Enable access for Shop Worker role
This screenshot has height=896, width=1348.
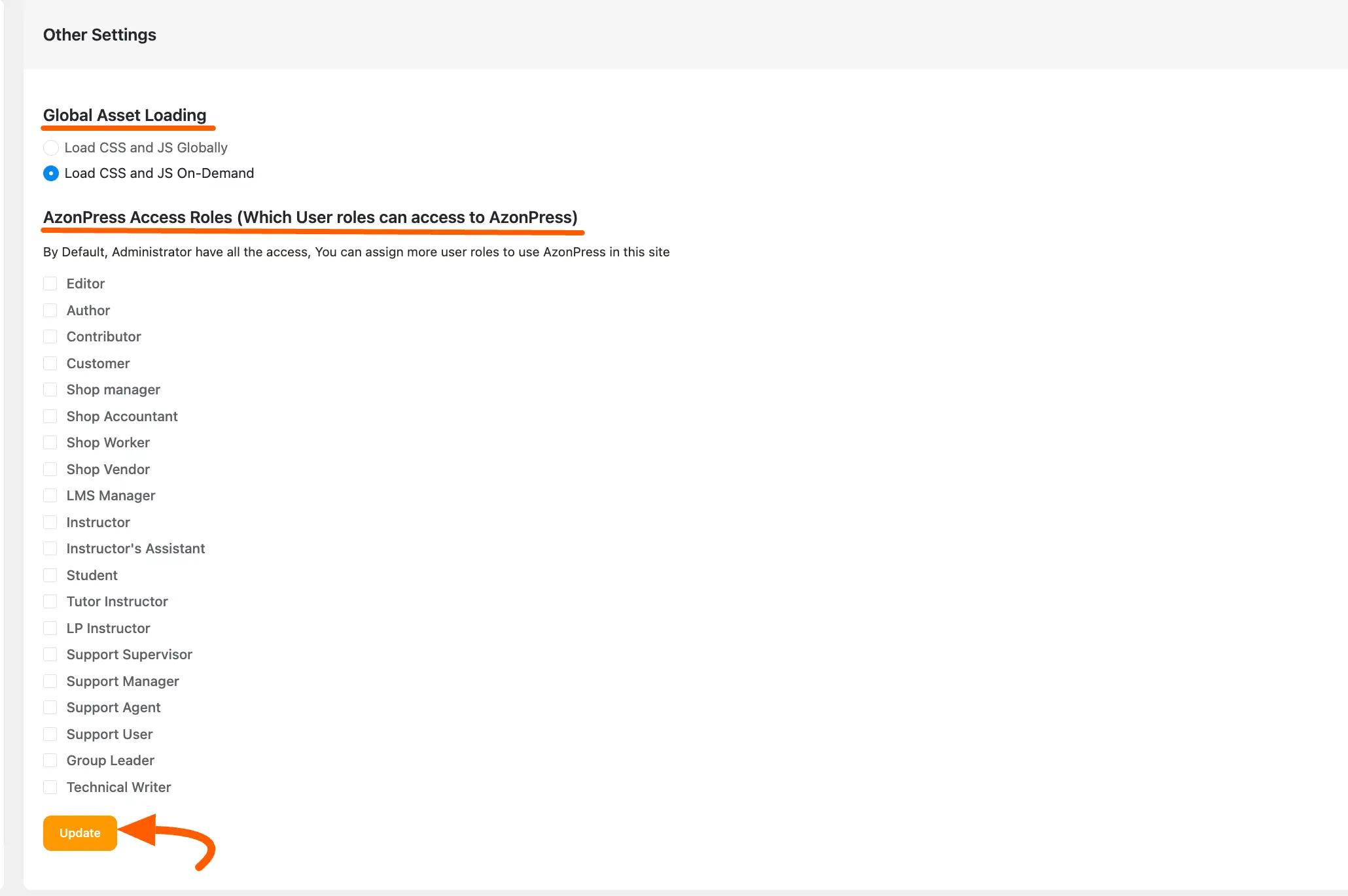pos(50,442)
